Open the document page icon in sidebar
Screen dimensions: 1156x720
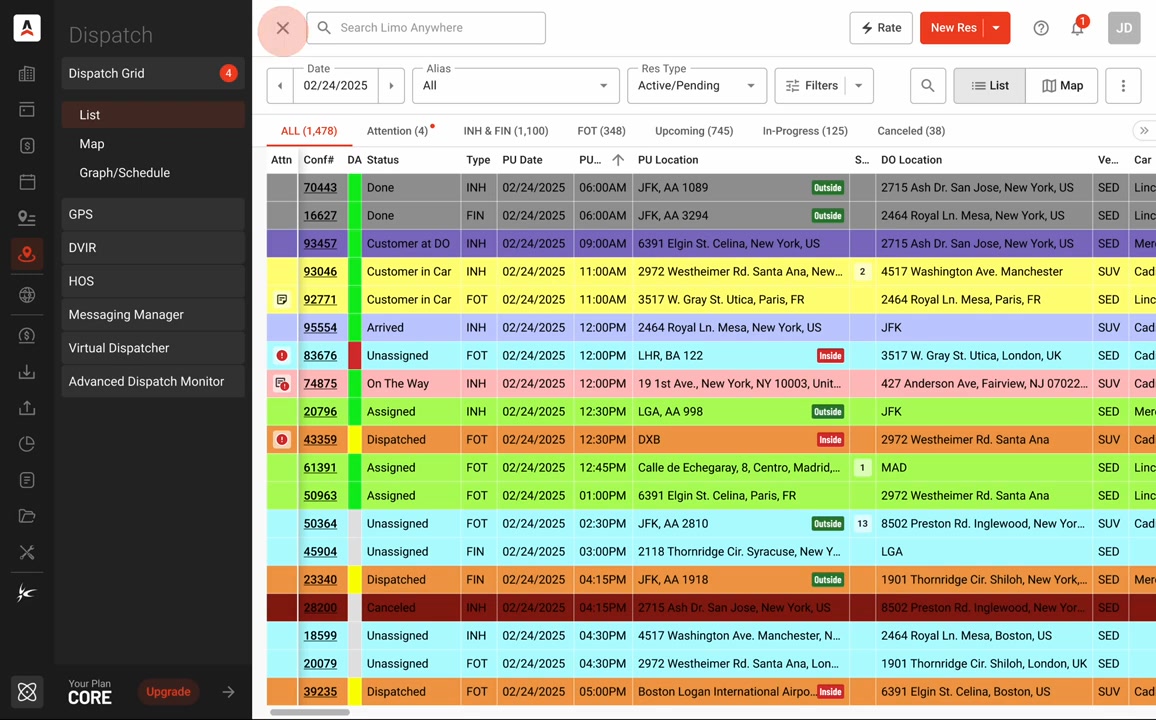pos(27,480)
